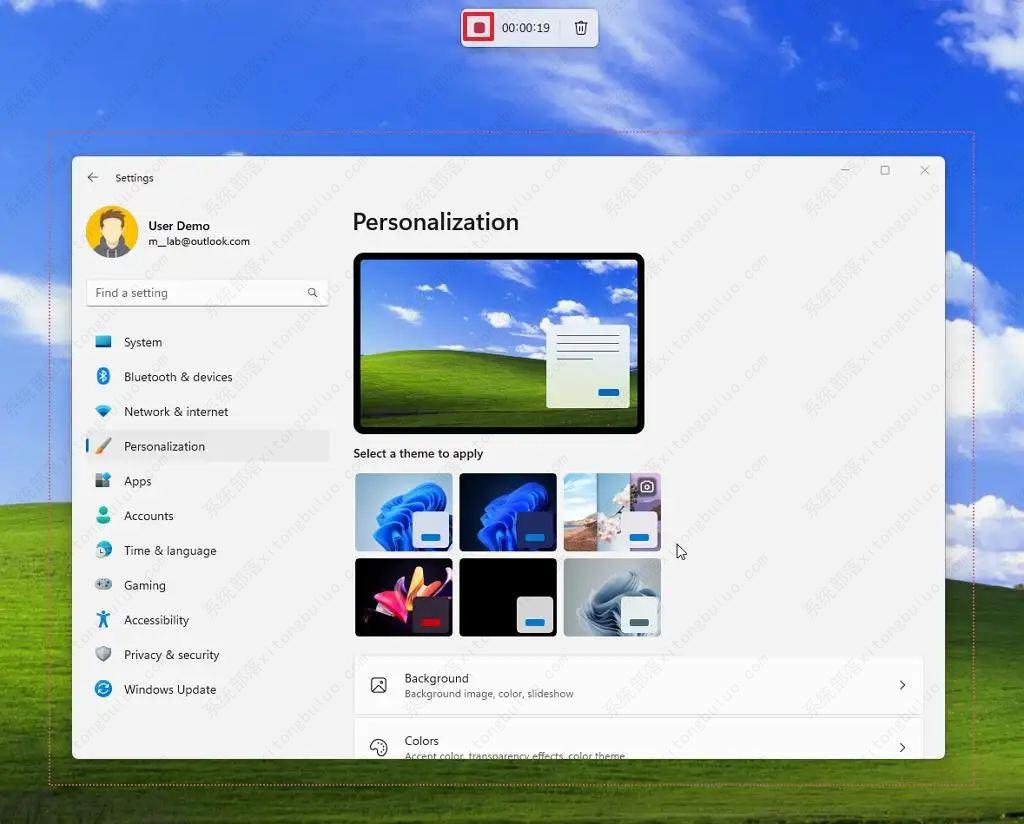Focus the Find a setting field
Viewport: 1024px width, 824px height.
[198, 293]
